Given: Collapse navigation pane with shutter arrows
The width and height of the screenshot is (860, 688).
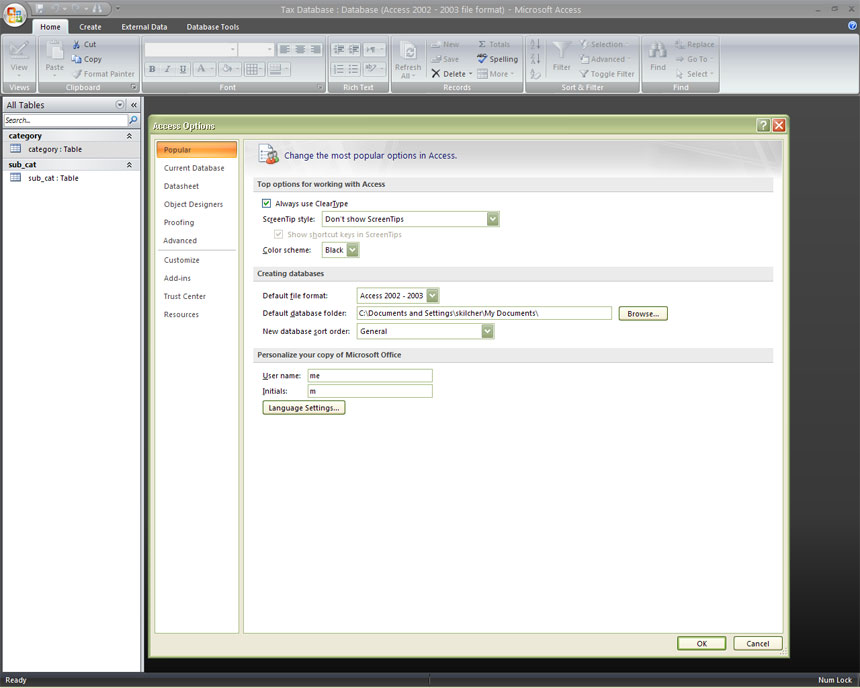Looking at the screenshot, I should [134, 105].
